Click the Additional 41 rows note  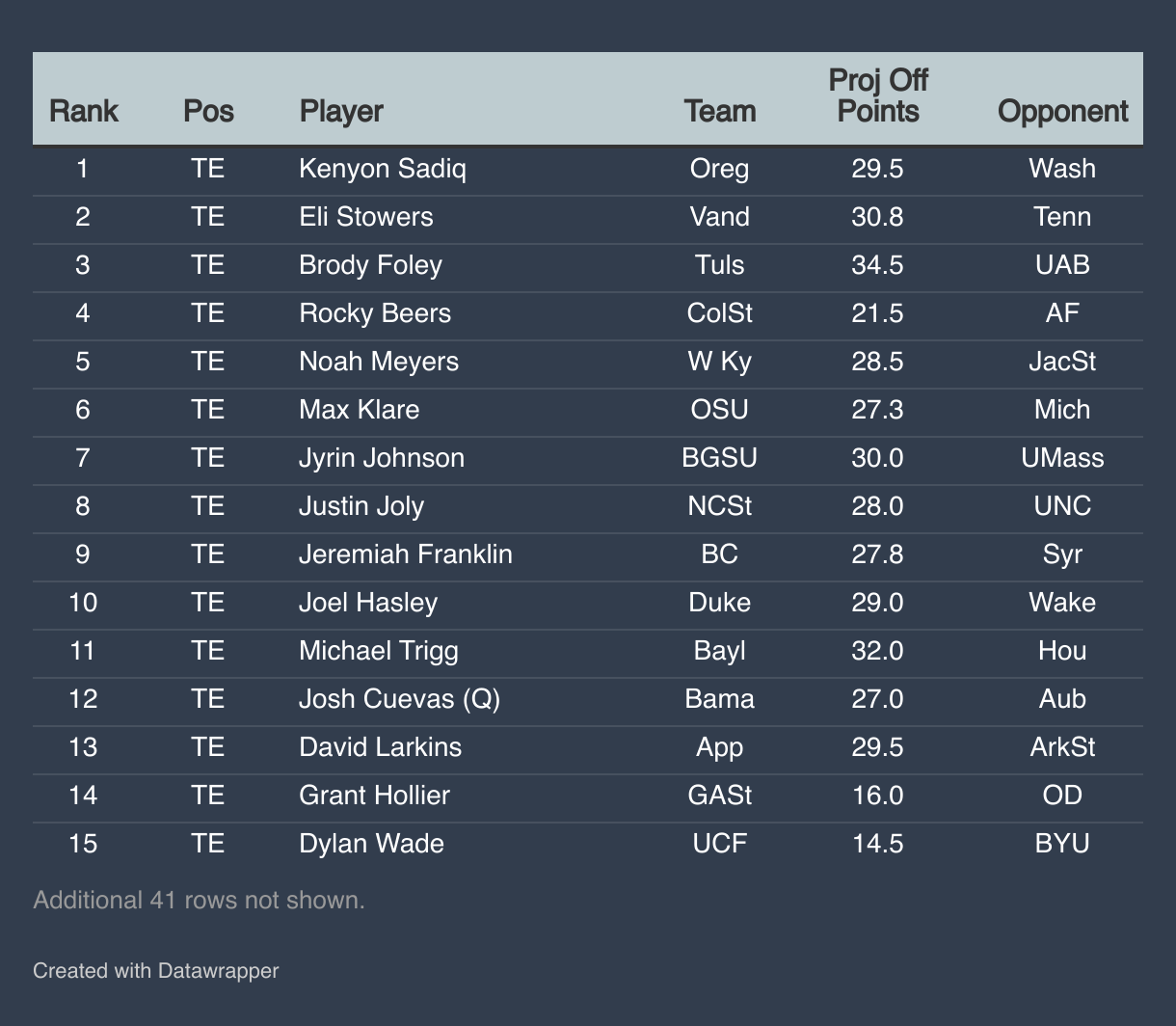[x=199, y=900]
